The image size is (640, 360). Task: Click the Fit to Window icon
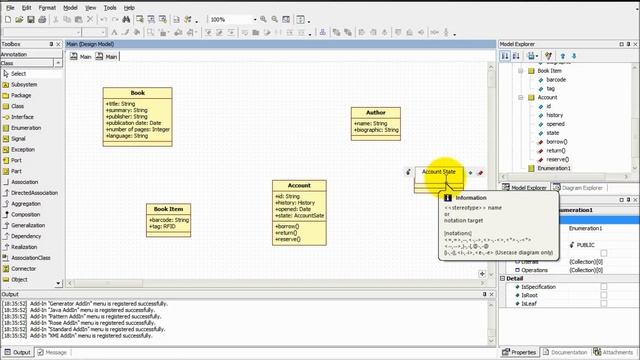286,19
